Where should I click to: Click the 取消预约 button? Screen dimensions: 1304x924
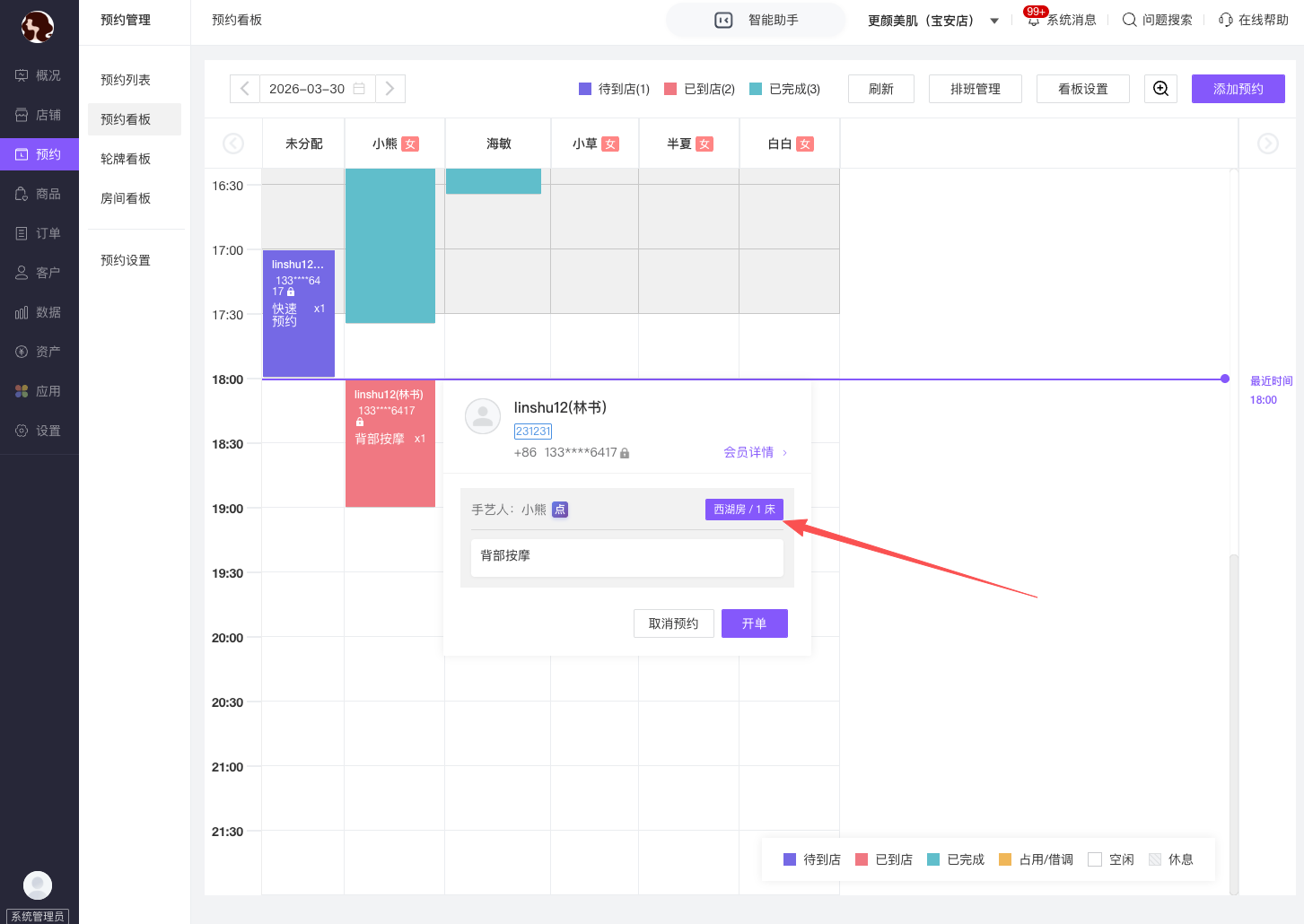point(673,623)
